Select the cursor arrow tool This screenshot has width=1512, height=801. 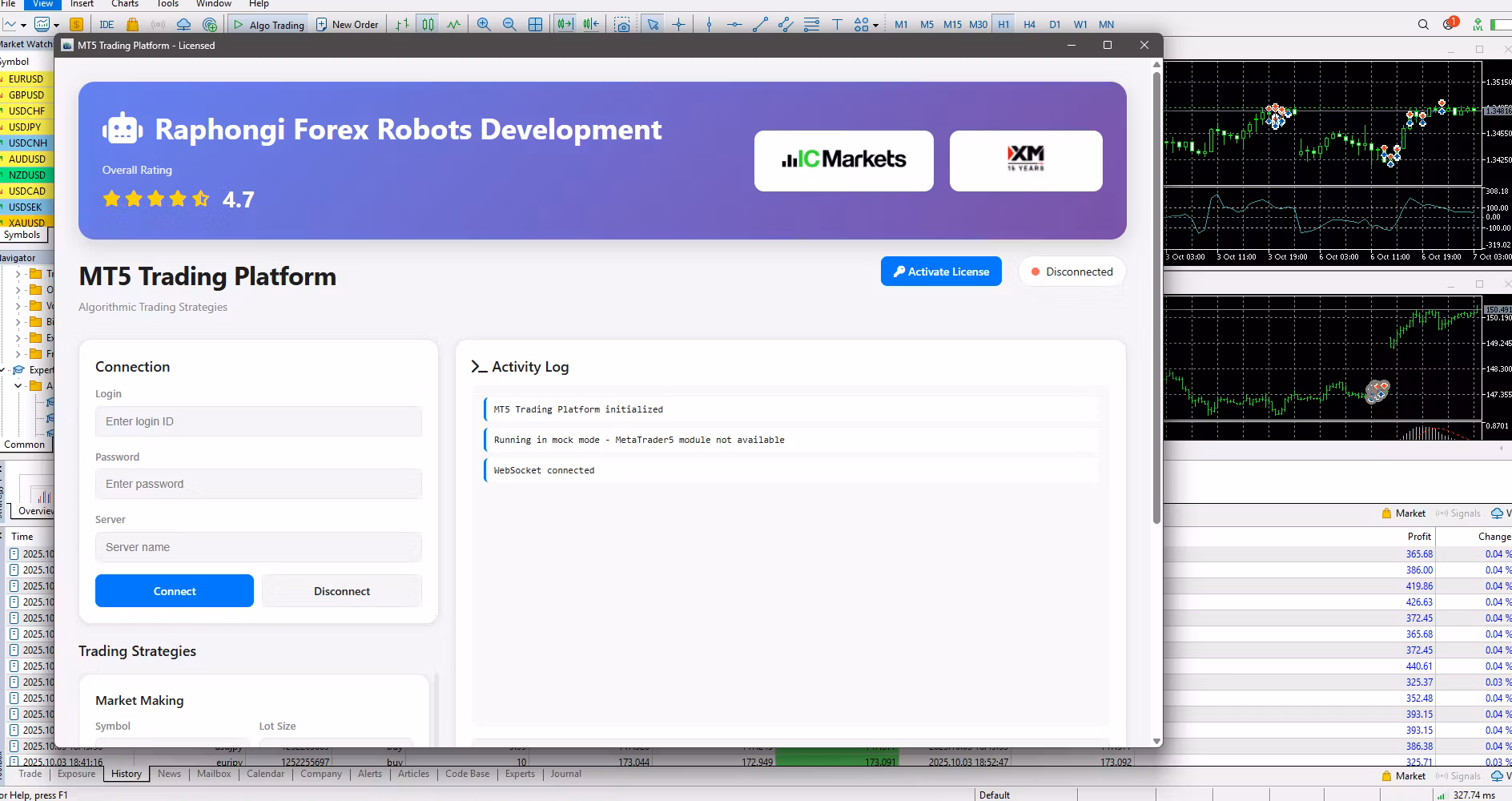coord(653,25)
